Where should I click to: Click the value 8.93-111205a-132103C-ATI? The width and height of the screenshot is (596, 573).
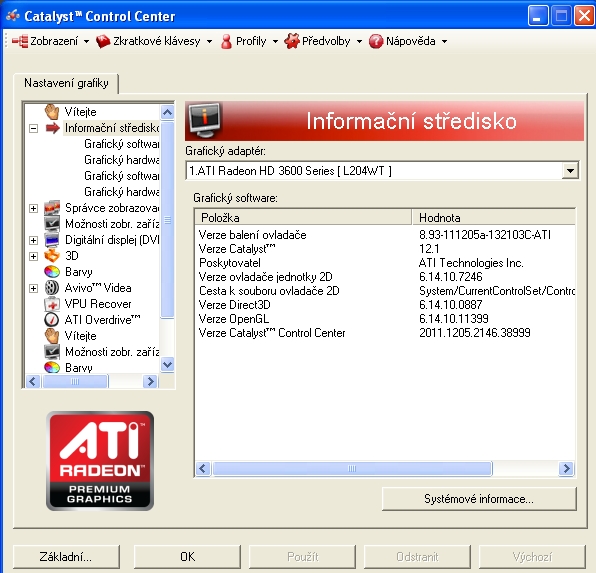pyautogui.click(x=485, y=235)
